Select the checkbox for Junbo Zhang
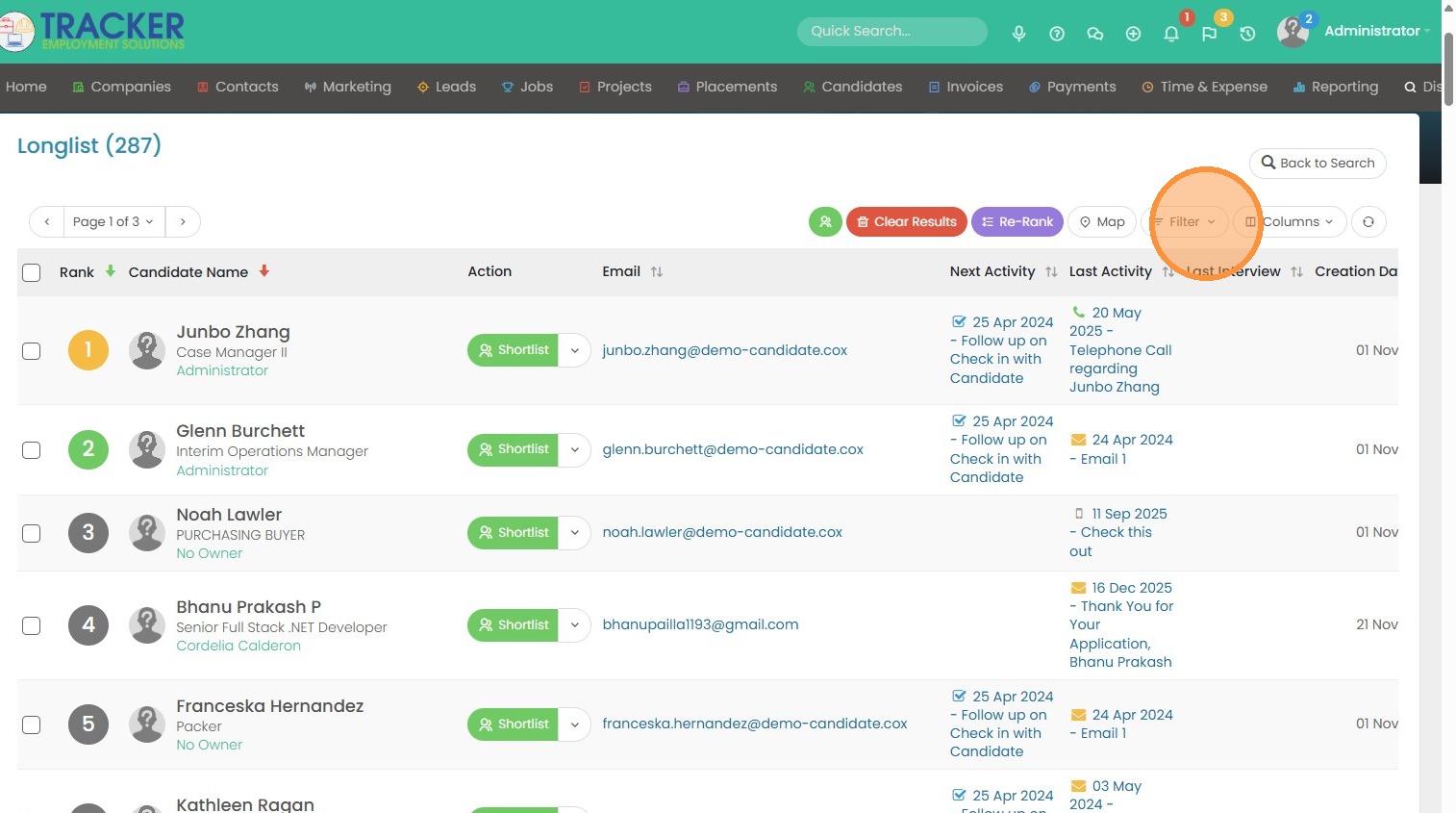1456x813 pixels. coord(32,351)
